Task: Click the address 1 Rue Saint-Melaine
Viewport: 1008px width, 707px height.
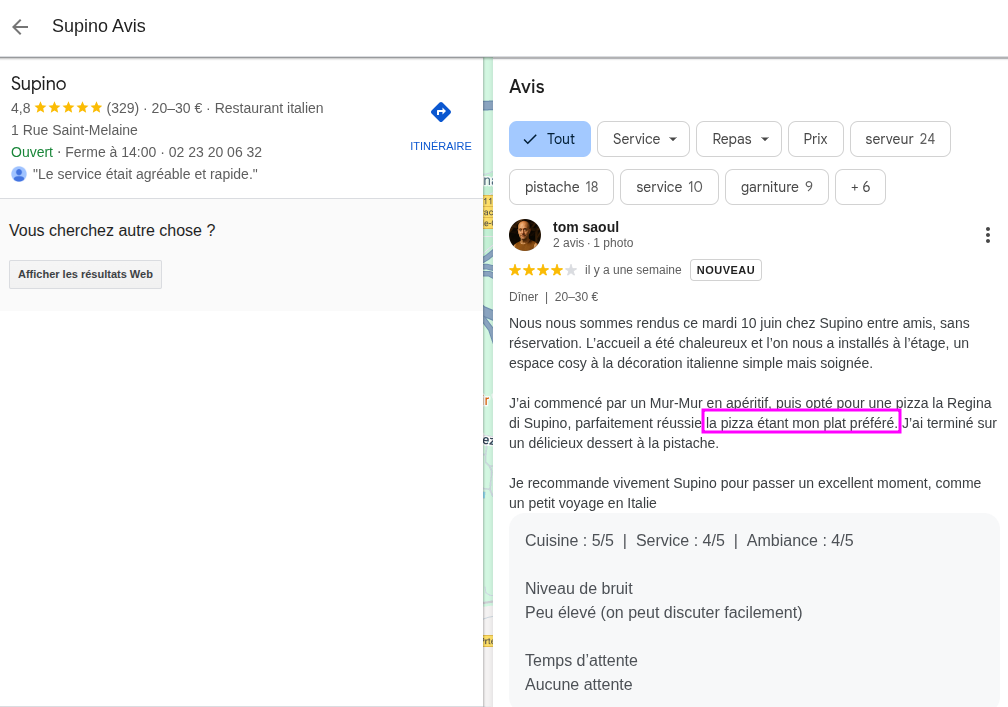Action: coord(75,130)
